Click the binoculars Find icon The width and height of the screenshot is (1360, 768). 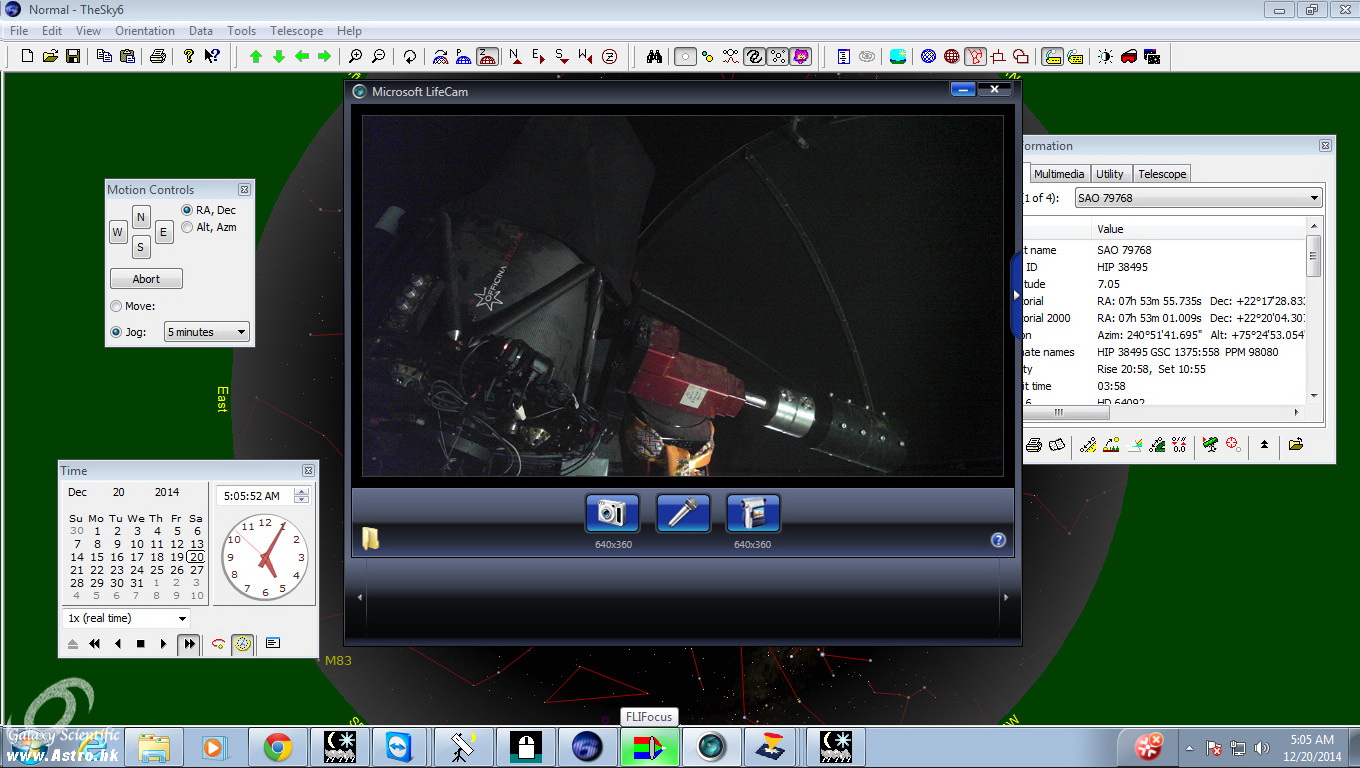(654, 57)
